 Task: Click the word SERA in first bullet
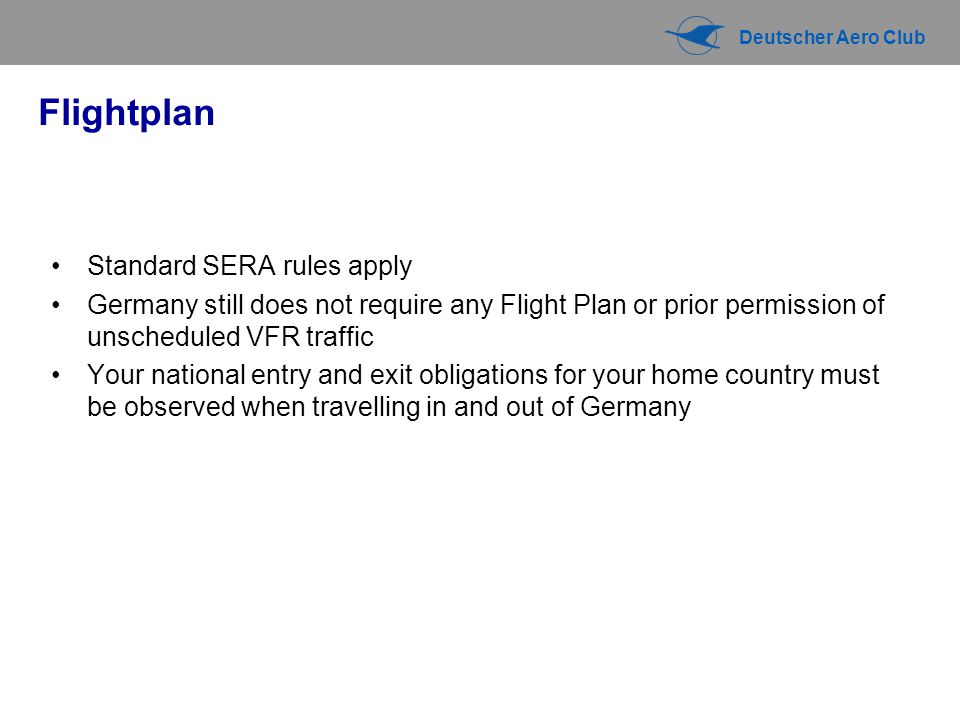coord(239,266)
